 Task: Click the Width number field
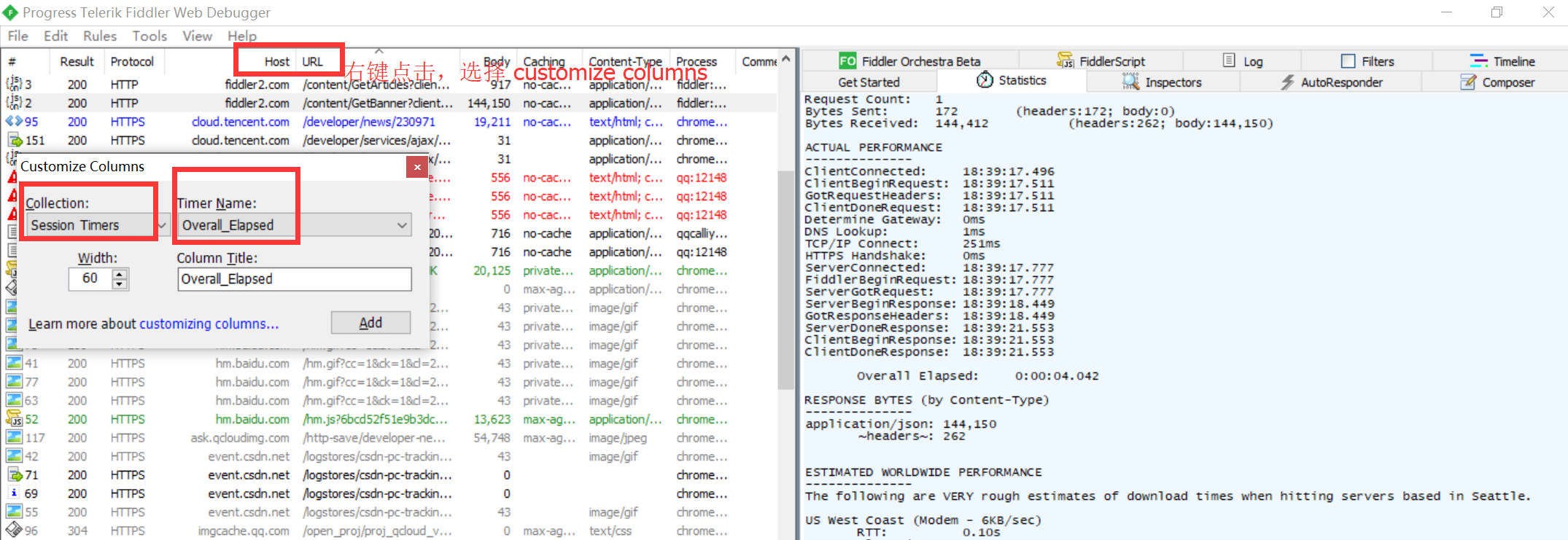tap(90, 278)
